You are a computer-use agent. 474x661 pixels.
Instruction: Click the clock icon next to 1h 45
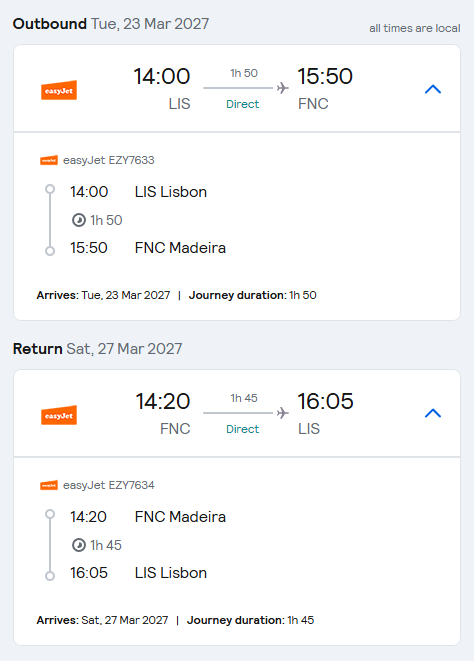coord(79,545)
